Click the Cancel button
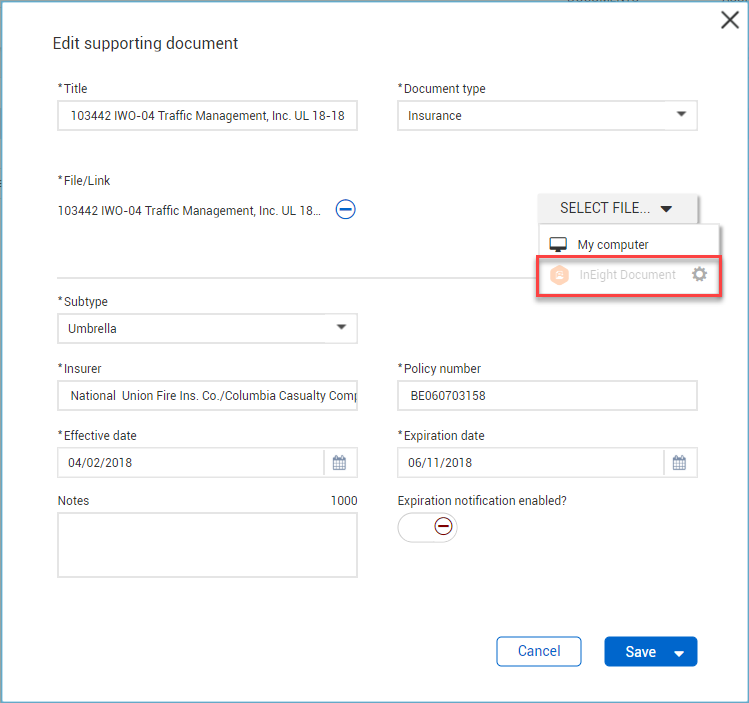The image size is (749, 703). 538,651
